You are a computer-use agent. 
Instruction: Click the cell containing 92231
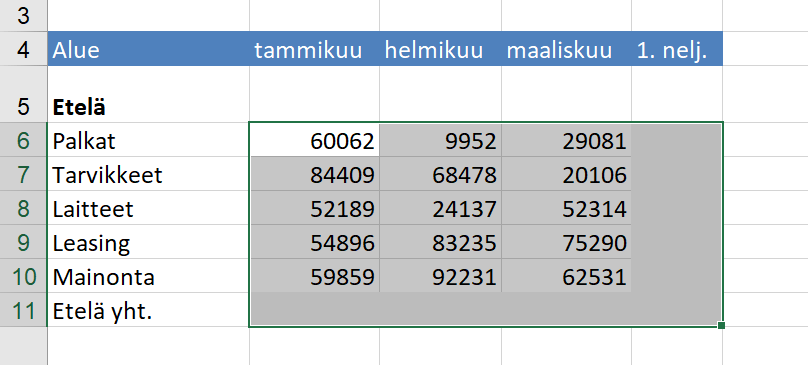(440, 276)
